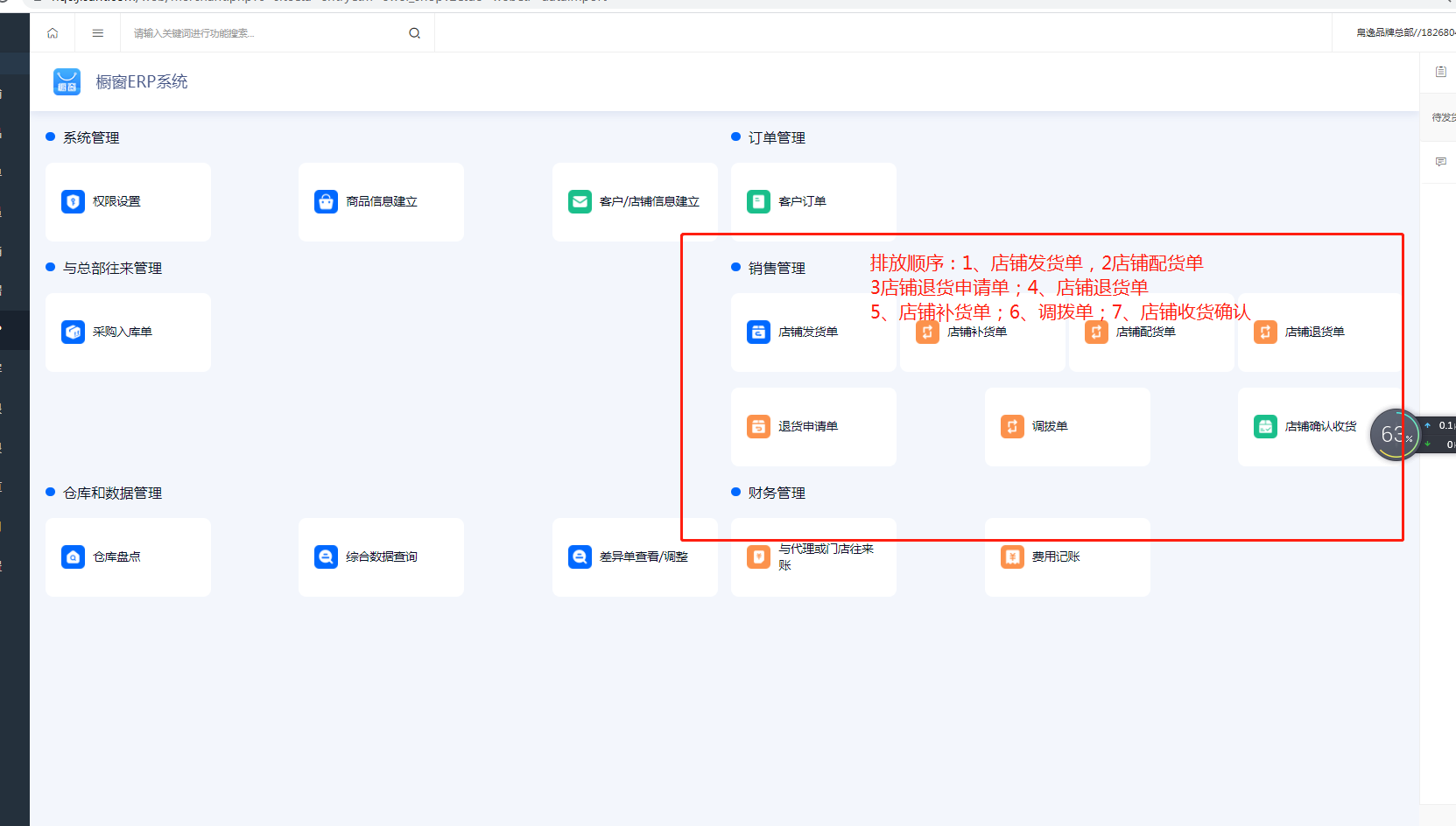Open 综合数据查询 search icon

coord(326,557)
